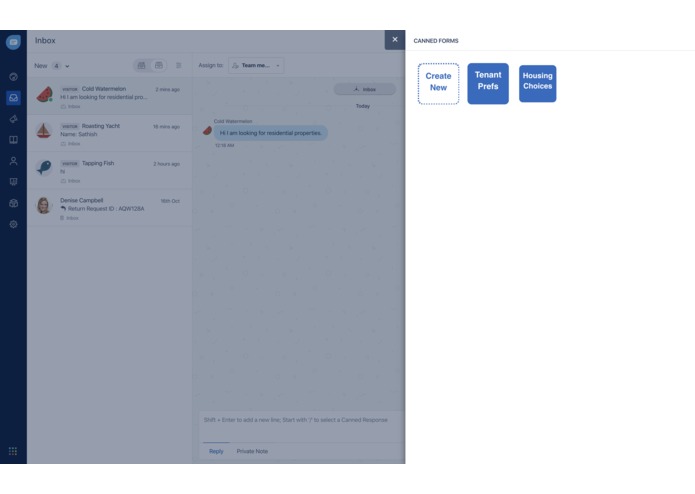
Task: Open the Roasting Yacht conversation
Action: (109, 134)
